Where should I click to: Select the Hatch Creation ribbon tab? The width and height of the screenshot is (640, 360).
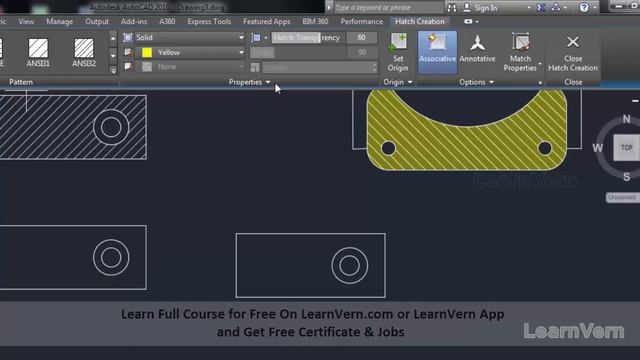[420, 21]
